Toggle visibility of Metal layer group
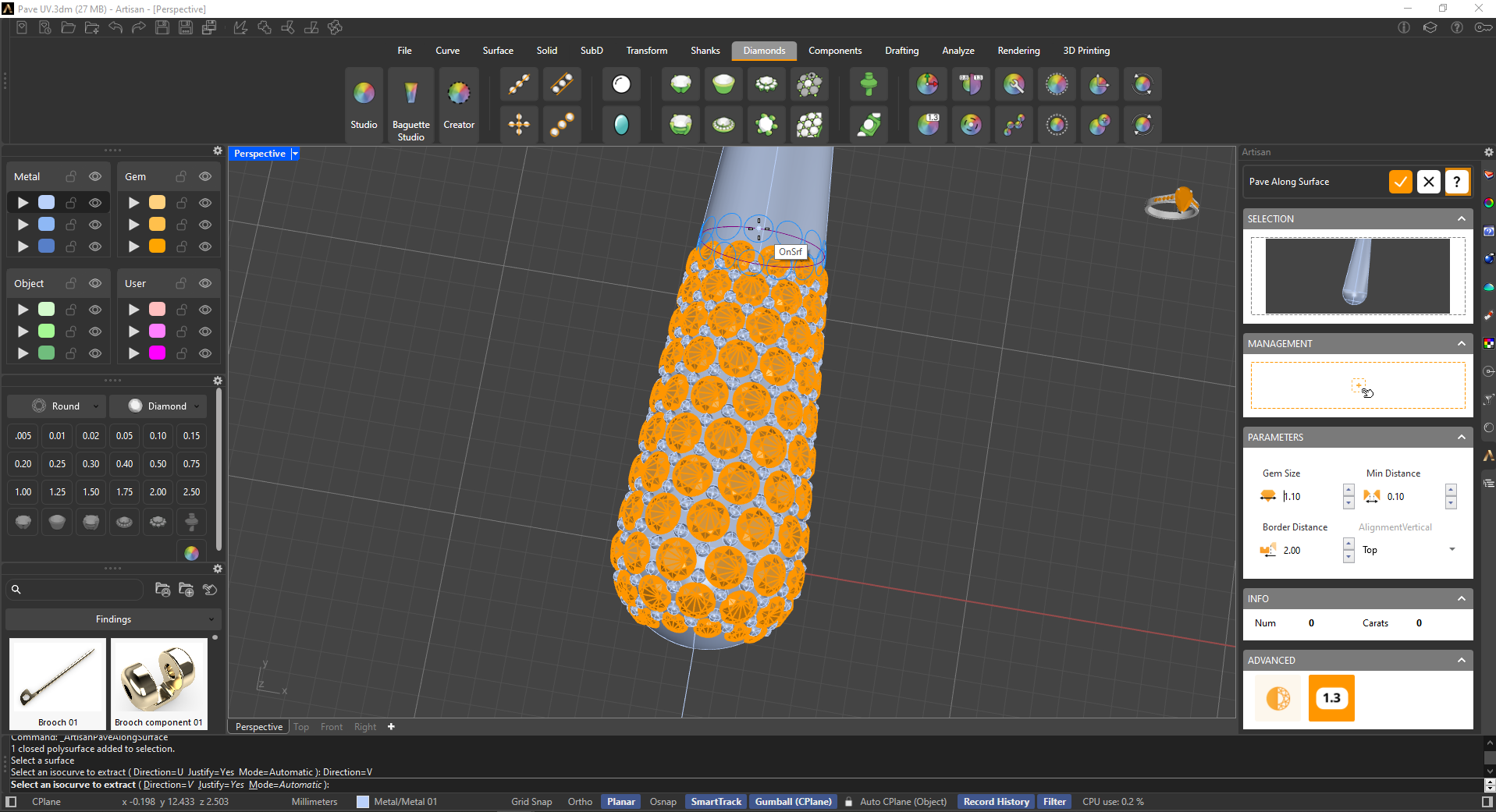The width and height of the screenshot is (1496, 812). (x=95, y=177)
